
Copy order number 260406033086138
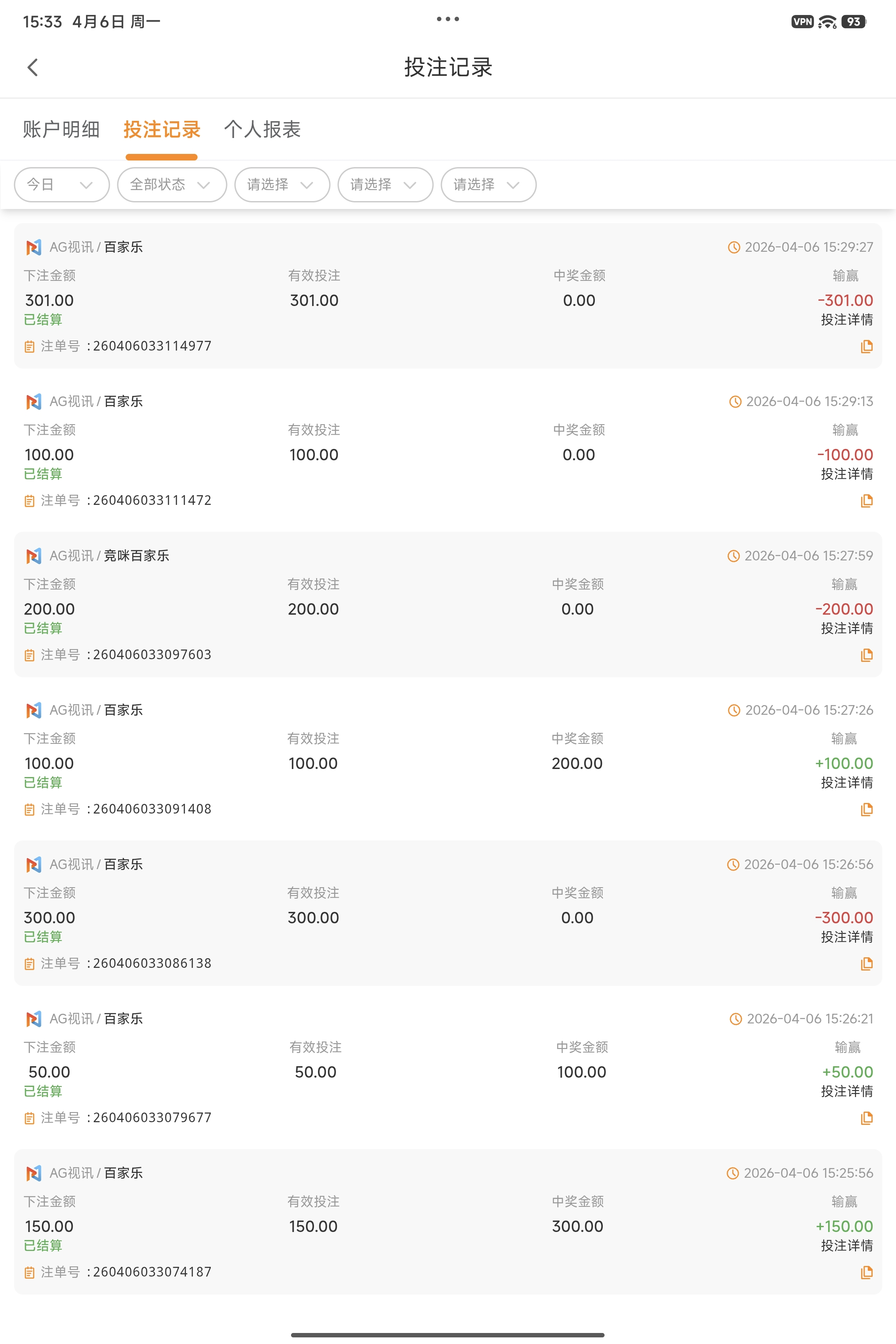866,963
